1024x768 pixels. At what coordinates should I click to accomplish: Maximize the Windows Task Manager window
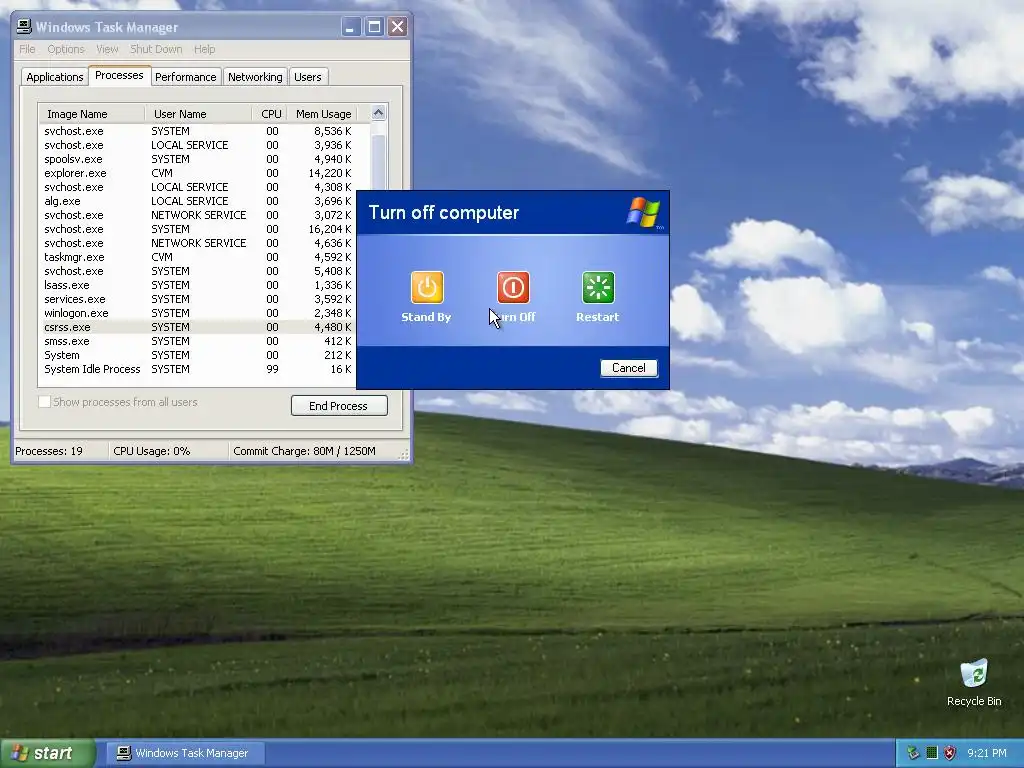click(374, 27)
